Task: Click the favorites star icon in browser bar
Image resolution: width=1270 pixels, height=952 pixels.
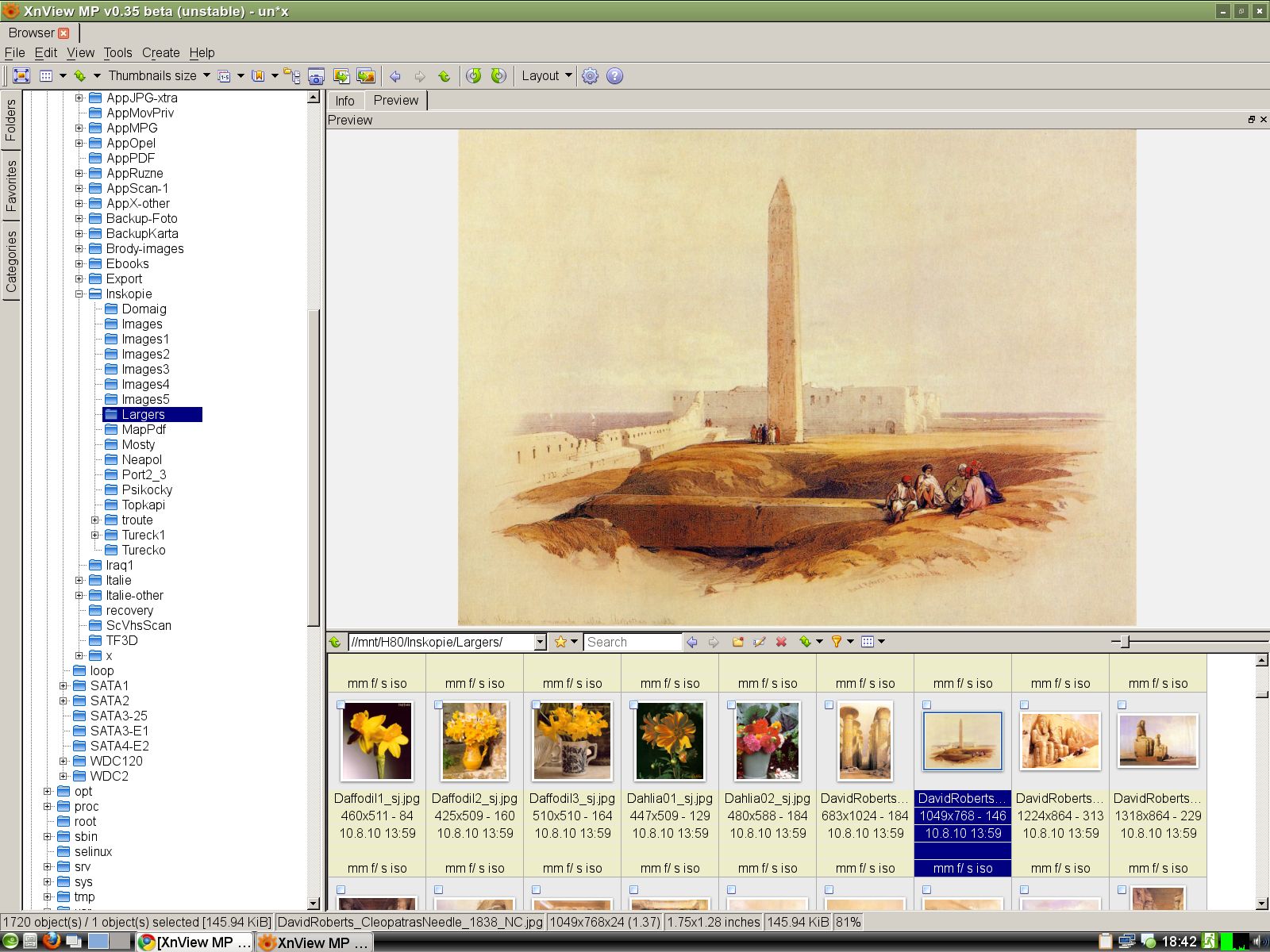Action: (x=560, y=642)
